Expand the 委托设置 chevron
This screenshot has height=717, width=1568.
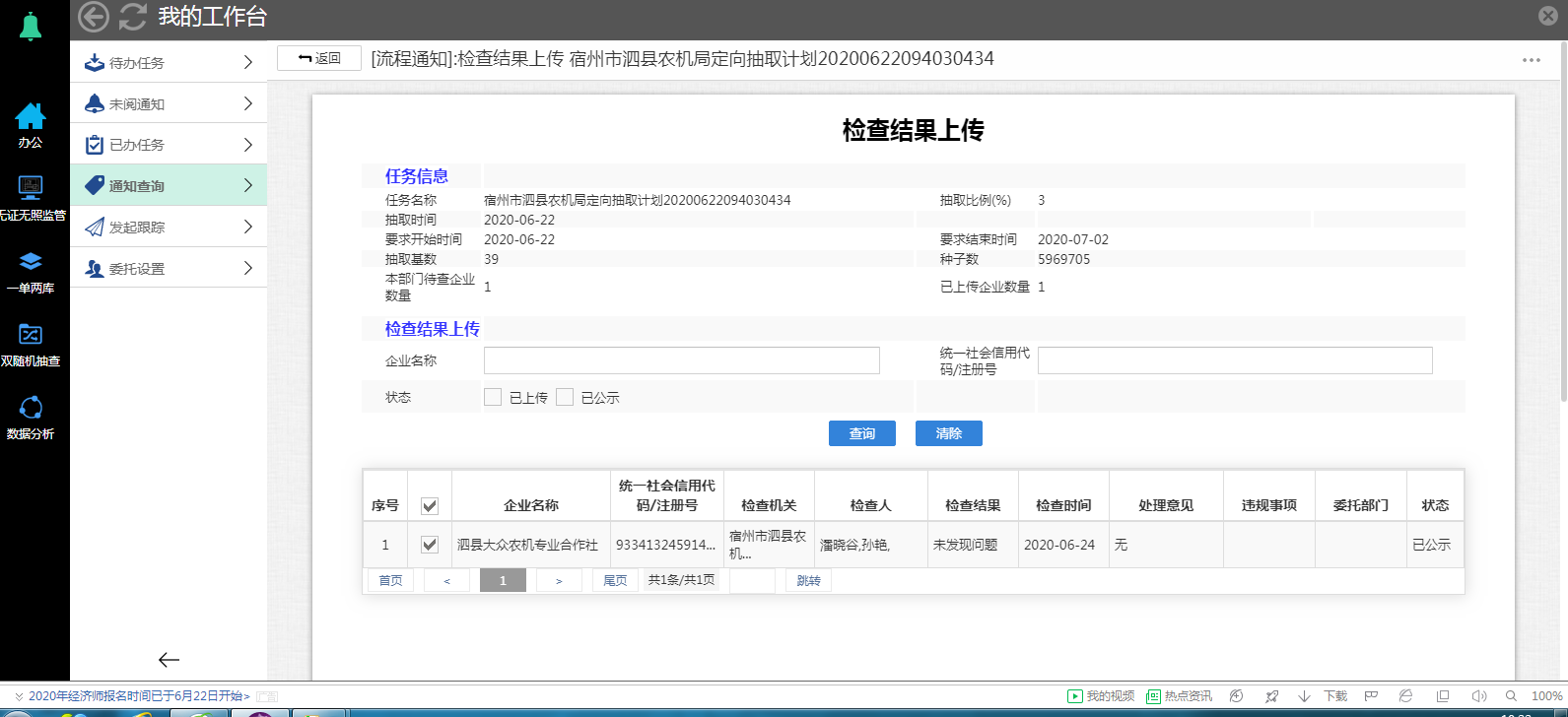[248, 268]
